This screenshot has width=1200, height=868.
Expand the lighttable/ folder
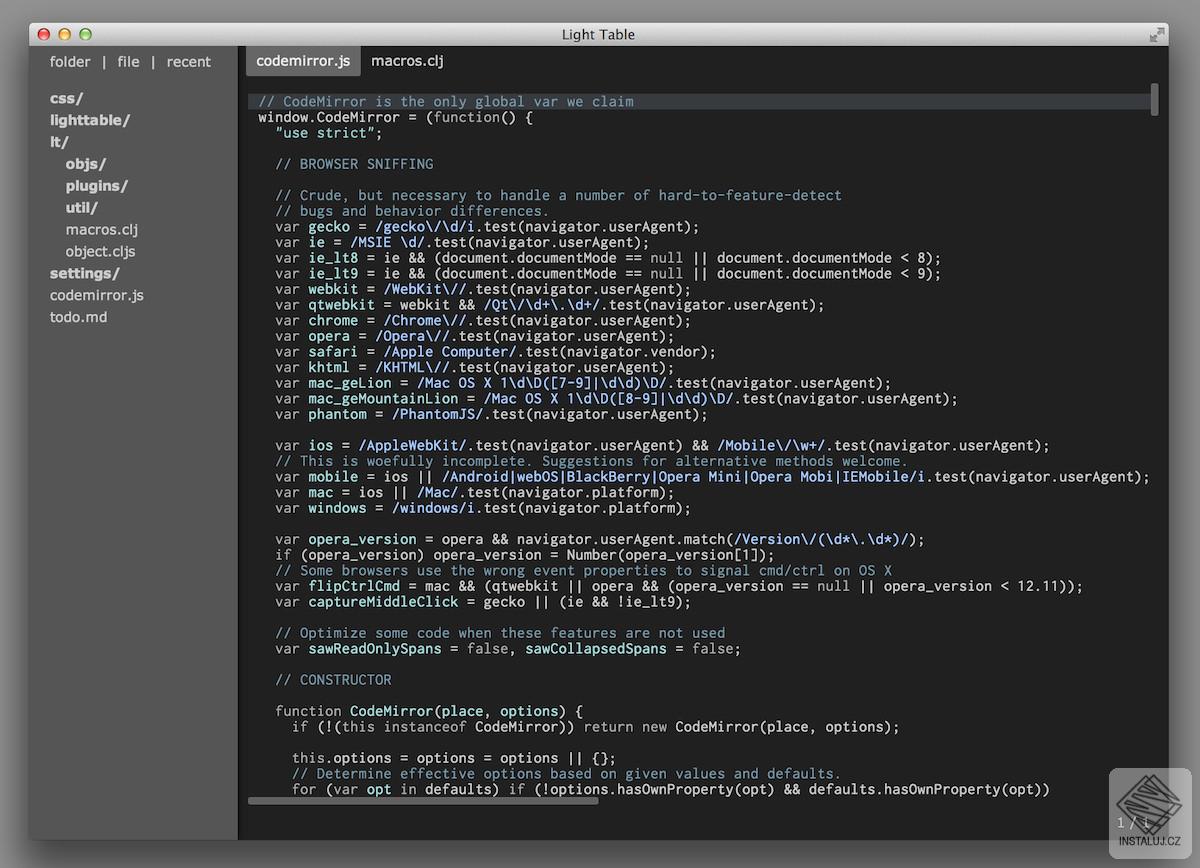pyautogui.click(x=90, y=120)
